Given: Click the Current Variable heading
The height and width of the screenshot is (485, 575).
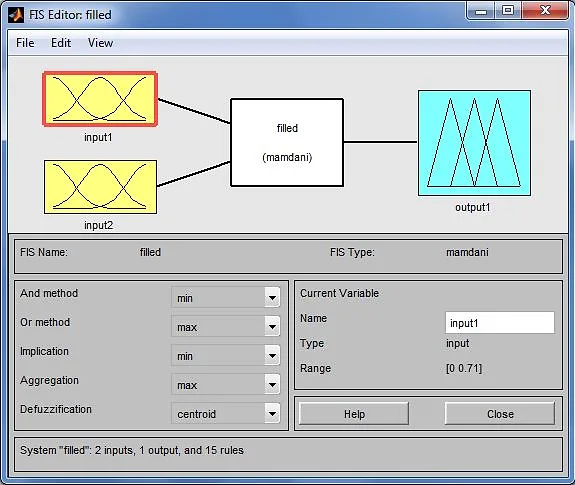Looking at the screenshot, I should (339, 293).
